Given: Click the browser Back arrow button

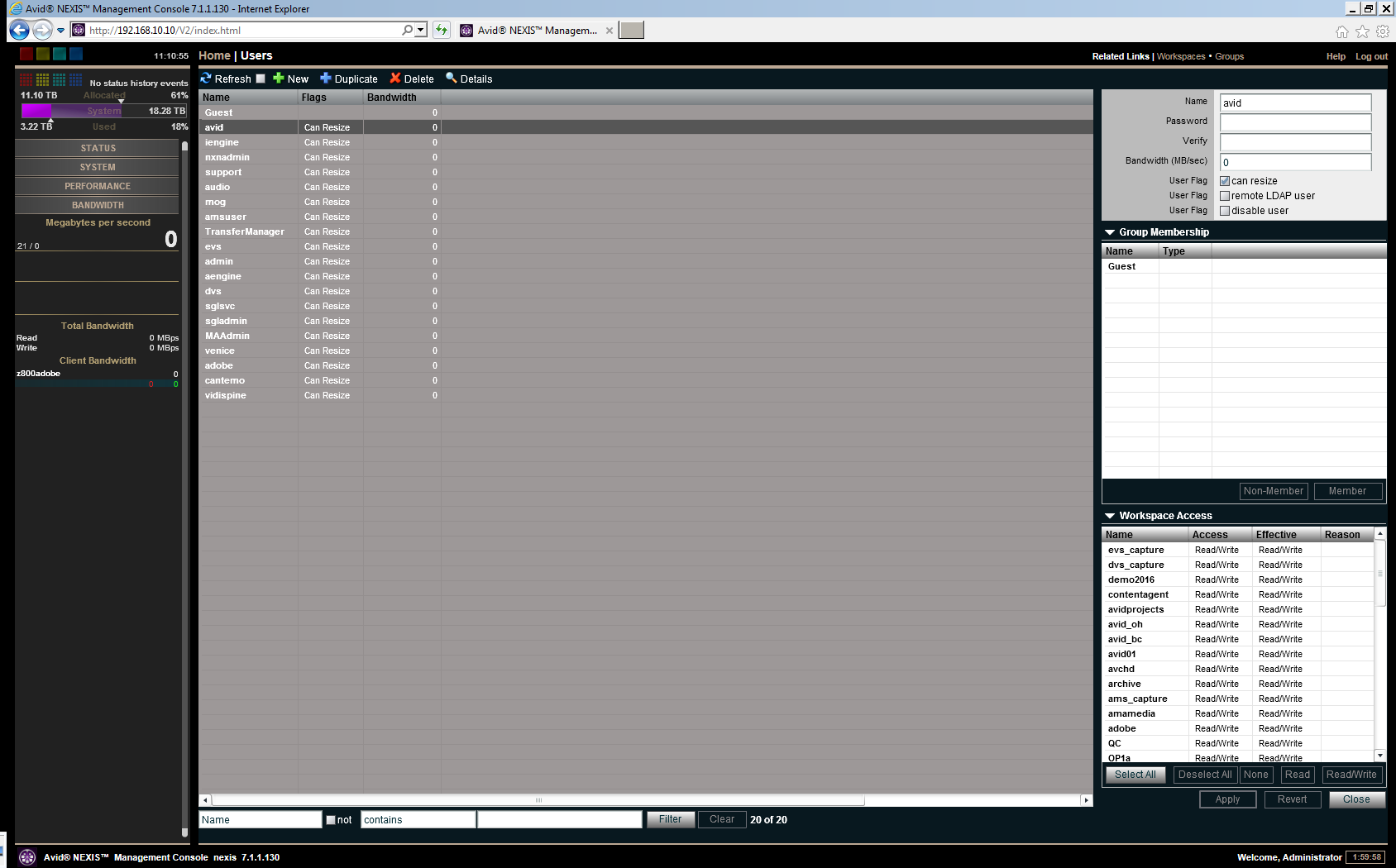Looking at the screenshot, I should pos(19,30).
